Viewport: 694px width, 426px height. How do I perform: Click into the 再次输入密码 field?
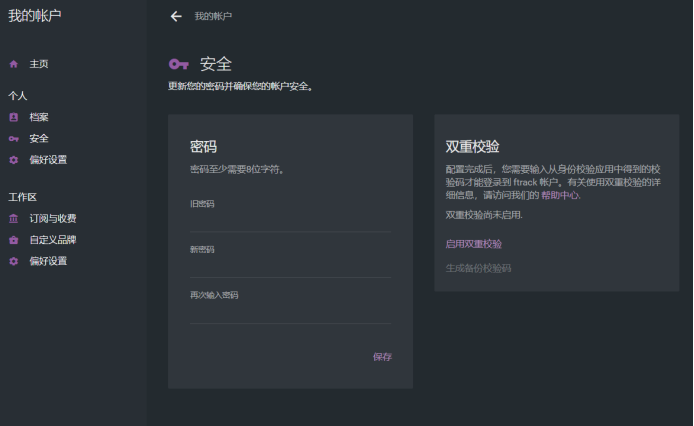point(290,313)
